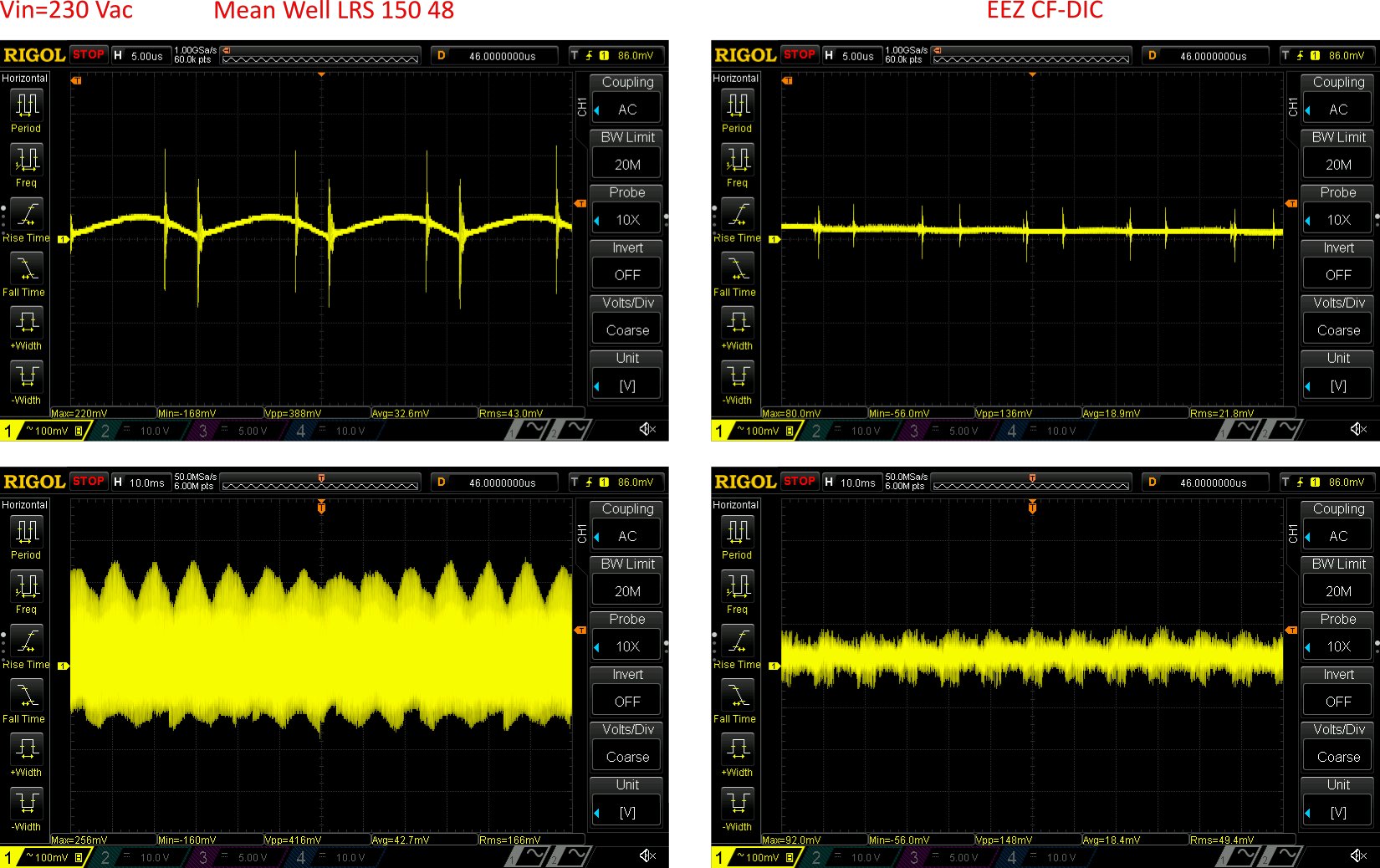Click waveform memory bar on EEZ CF-DIC 10.0ms scope
This screenshot has height=868, width=1380.
click(x=1030, y=483)
